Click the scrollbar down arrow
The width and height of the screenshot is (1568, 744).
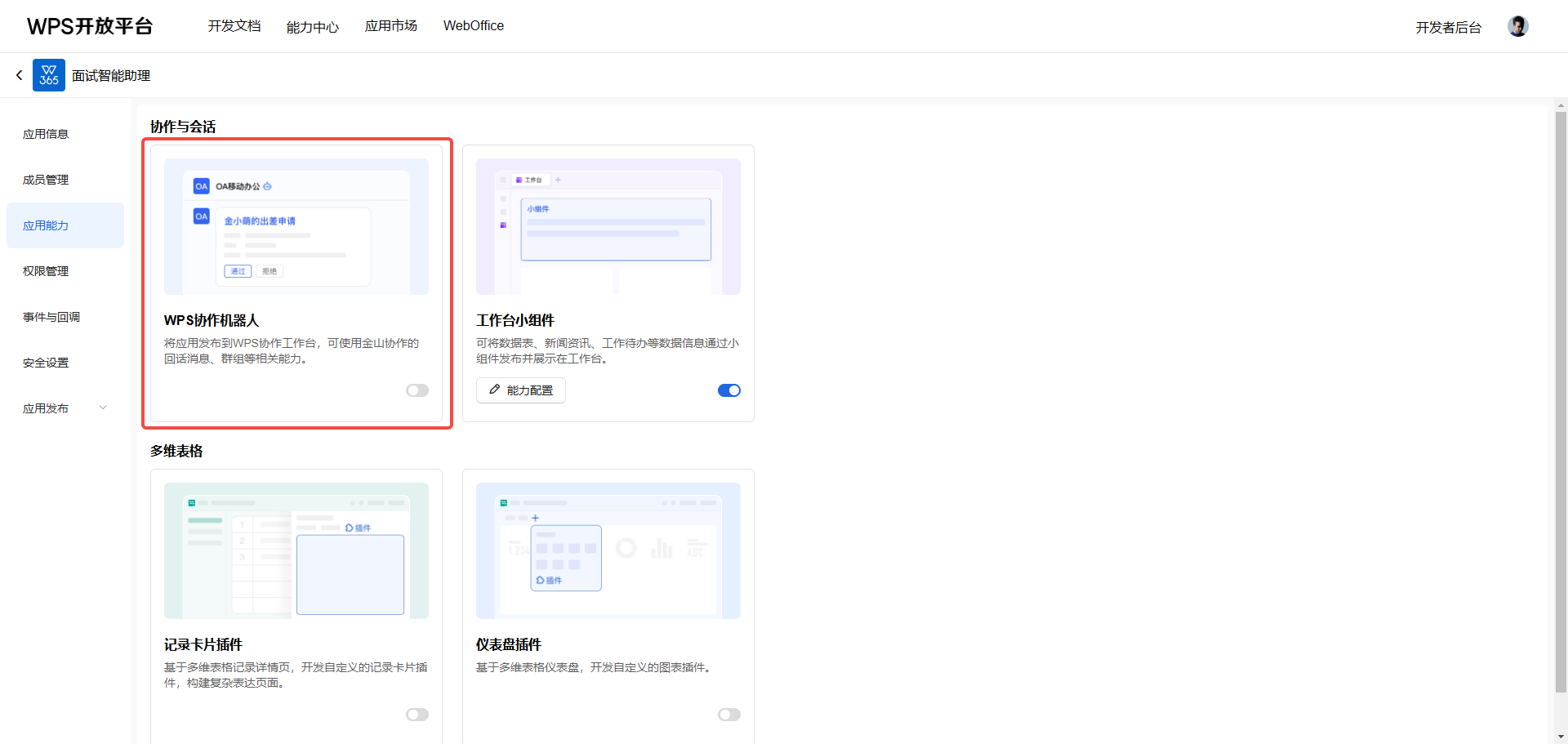(x=1561, y=737)
